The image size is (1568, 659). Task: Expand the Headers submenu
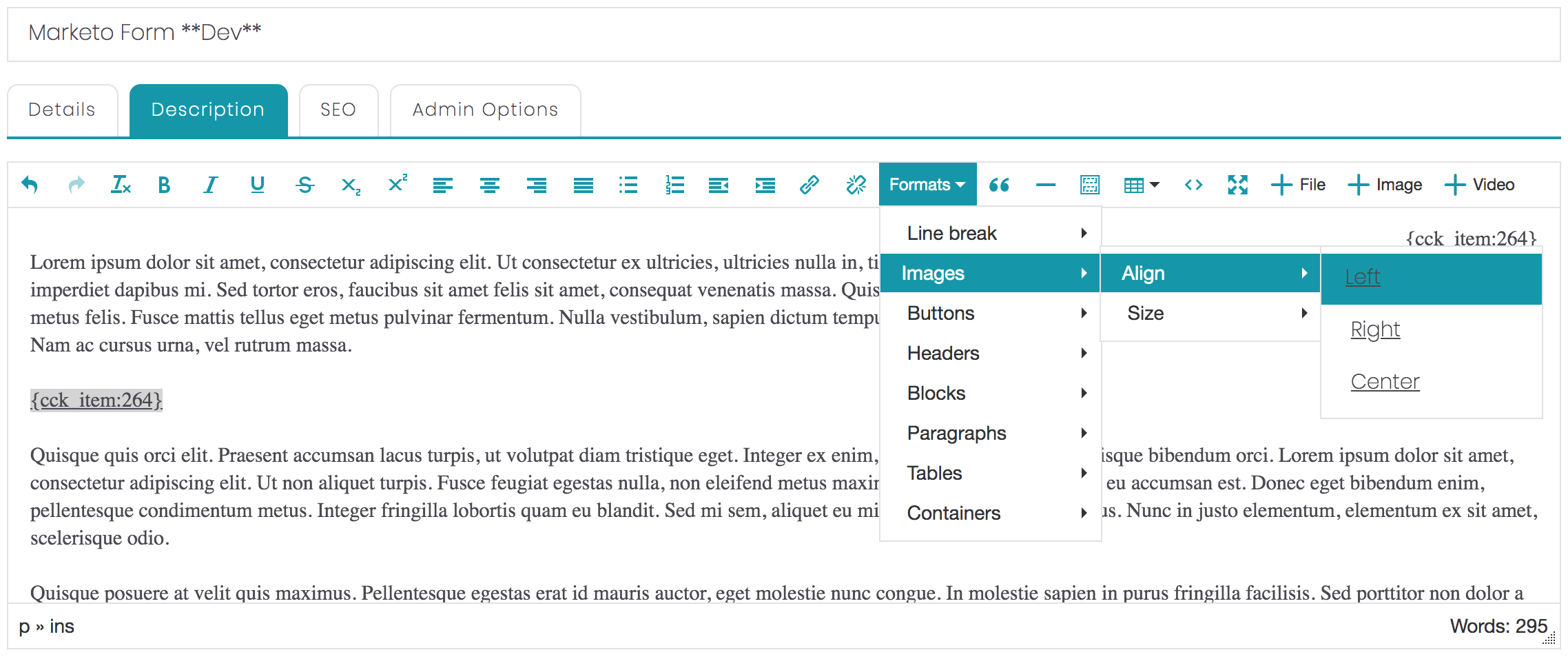[990, 353]
